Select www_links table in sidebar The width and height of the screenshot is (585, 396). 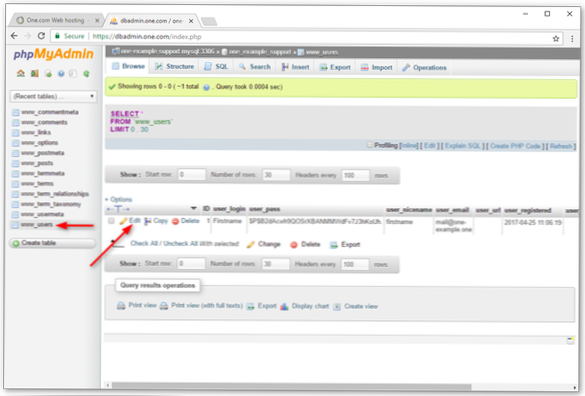click(x=36, y=132)
